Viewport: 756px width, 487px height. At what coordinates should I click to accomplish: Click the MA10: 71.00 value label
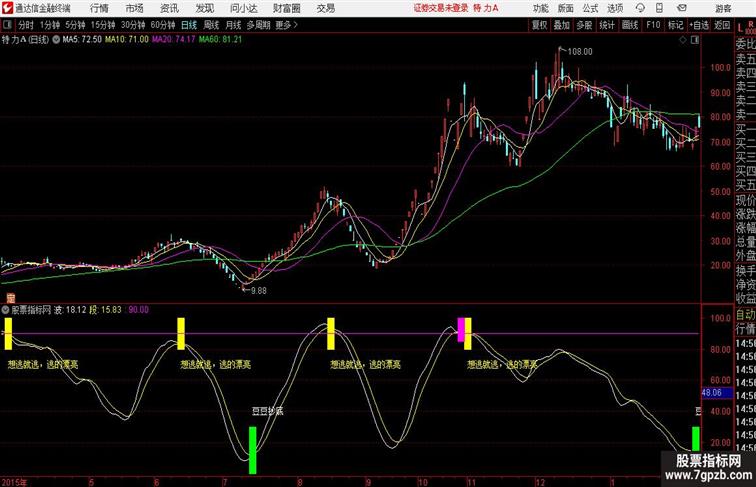(127, 40)
